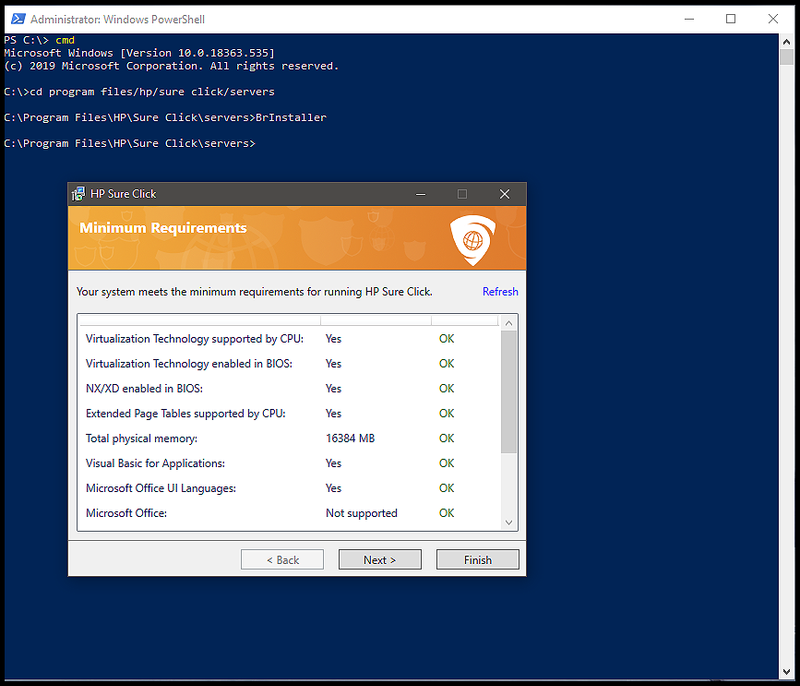Viewport: 800px width, 686px height.
Task: Click PowerShell window scroll down arrow
Action: click(x=789, y=671)
